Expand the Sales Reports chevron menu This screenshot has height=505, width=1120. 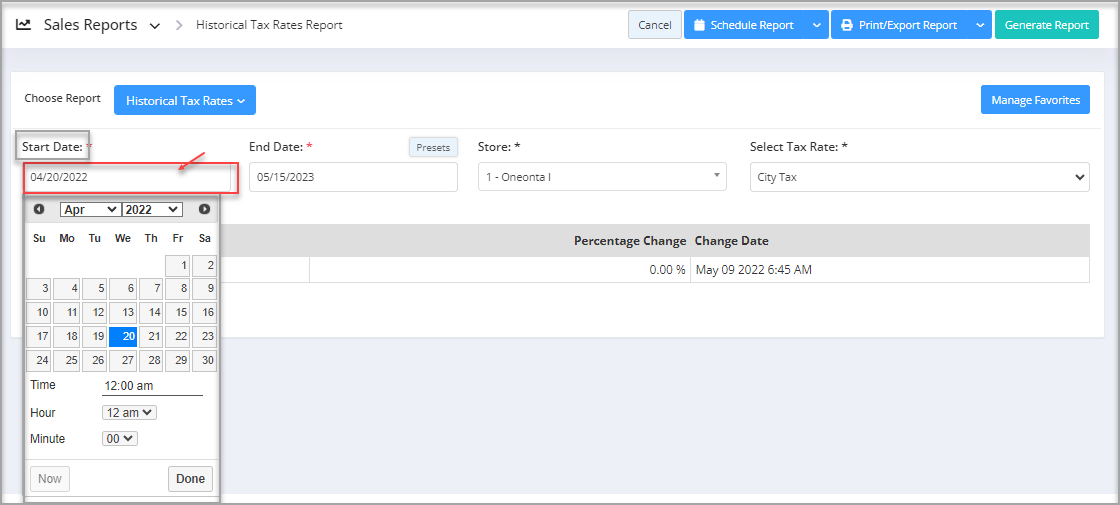[154, 26]
